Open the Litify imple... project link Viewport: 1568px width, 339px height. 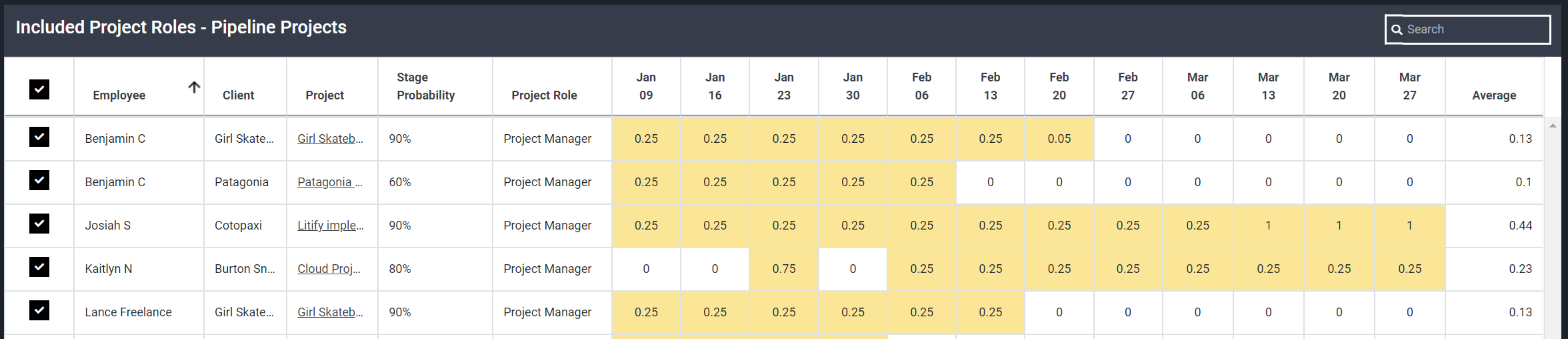[x=331, y=226]
